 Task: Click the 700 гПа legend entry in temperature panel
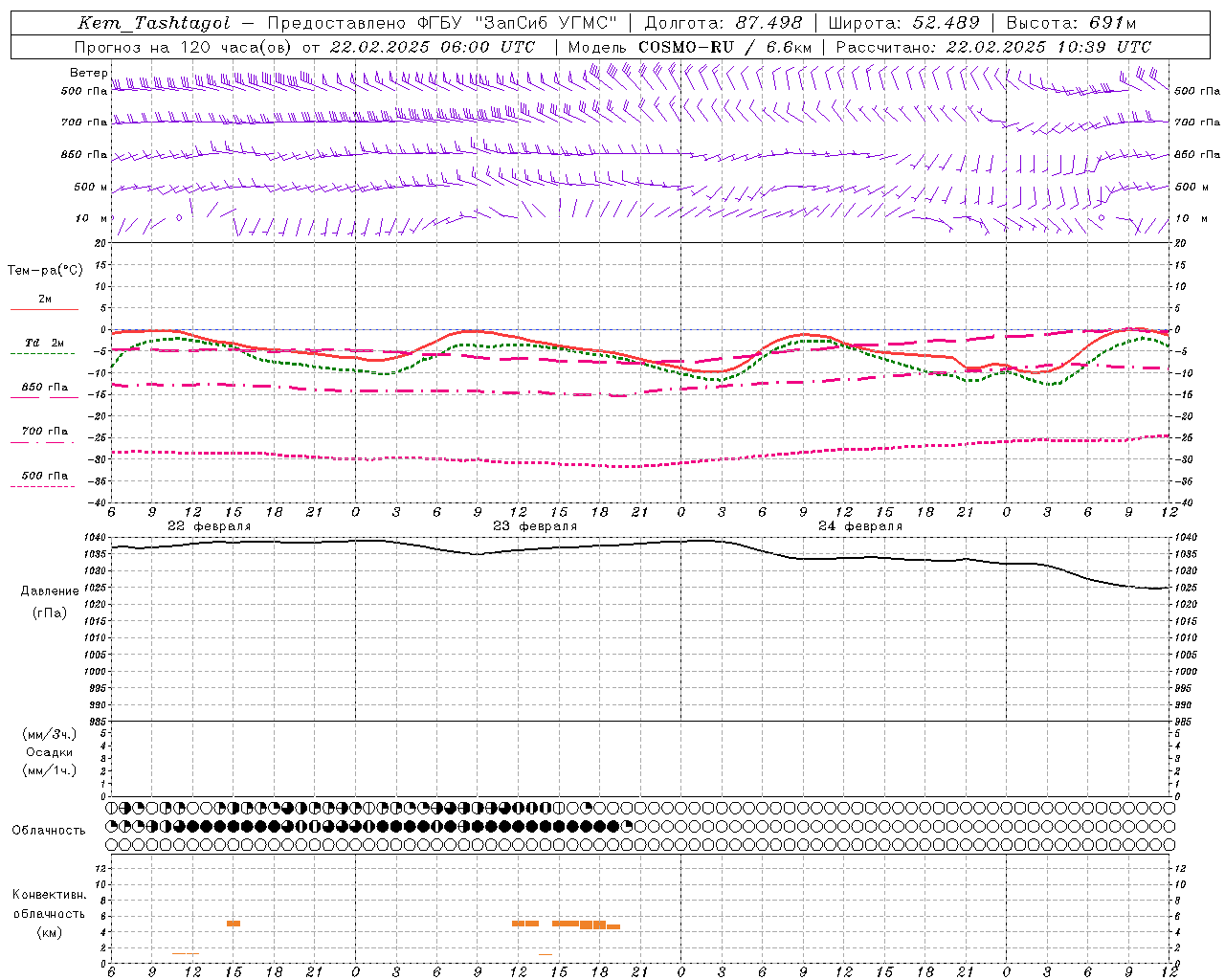click(x=45, y=431)
